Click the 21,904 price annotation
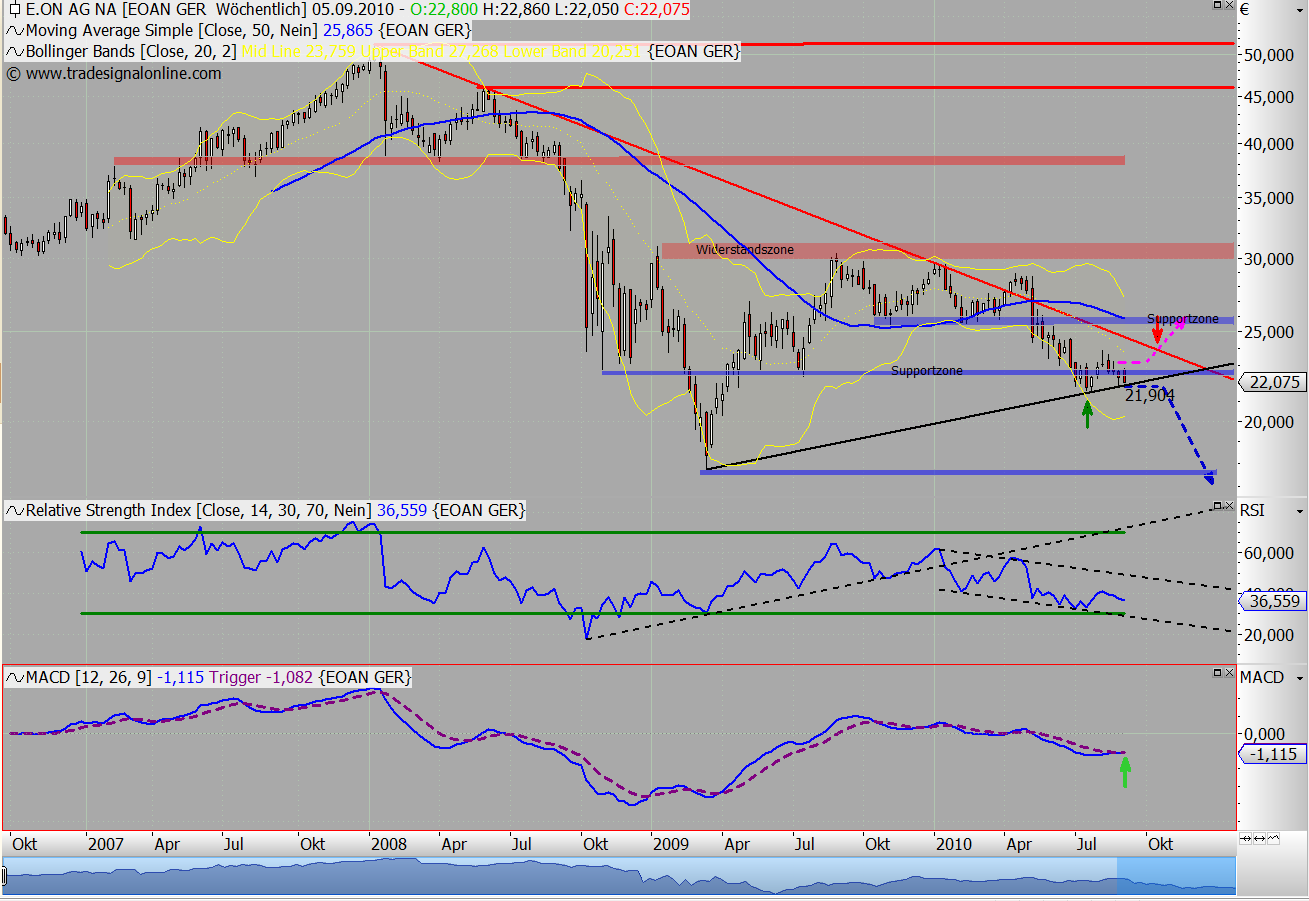Image resolution: width=1309 pixels, height=901 pixels. coord(1149,395)
